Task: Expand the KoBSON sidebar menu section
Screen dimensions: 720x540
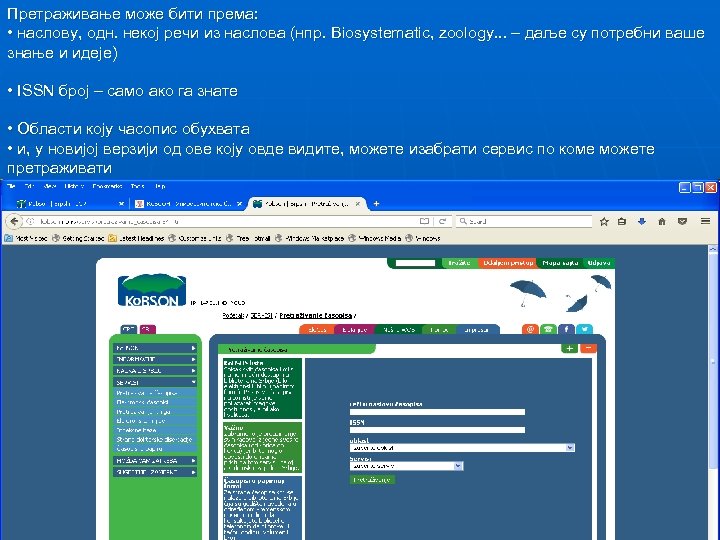Action: coord(155,348)
